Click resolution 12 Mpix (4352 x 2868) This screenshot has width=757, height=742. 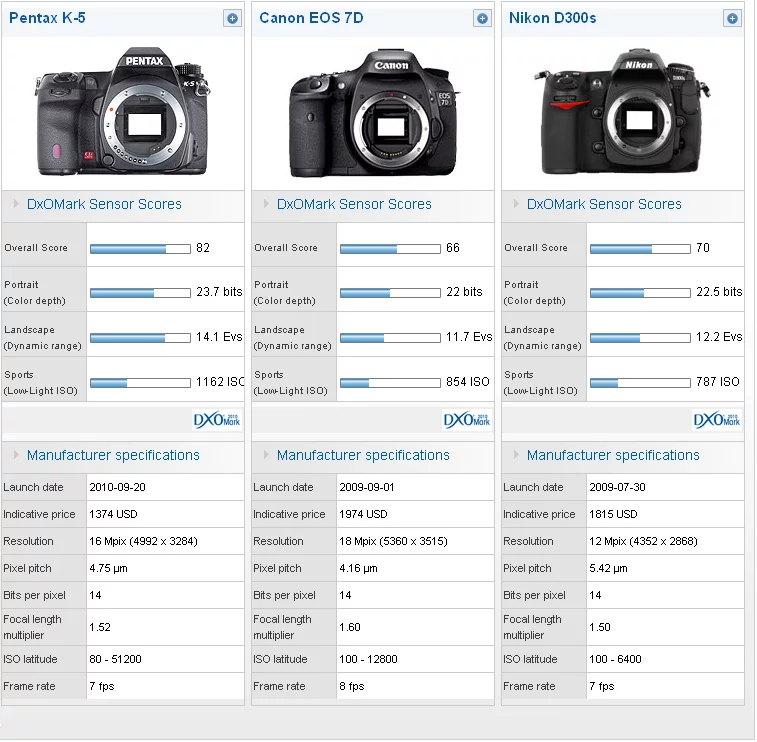(x=644, y=542)
